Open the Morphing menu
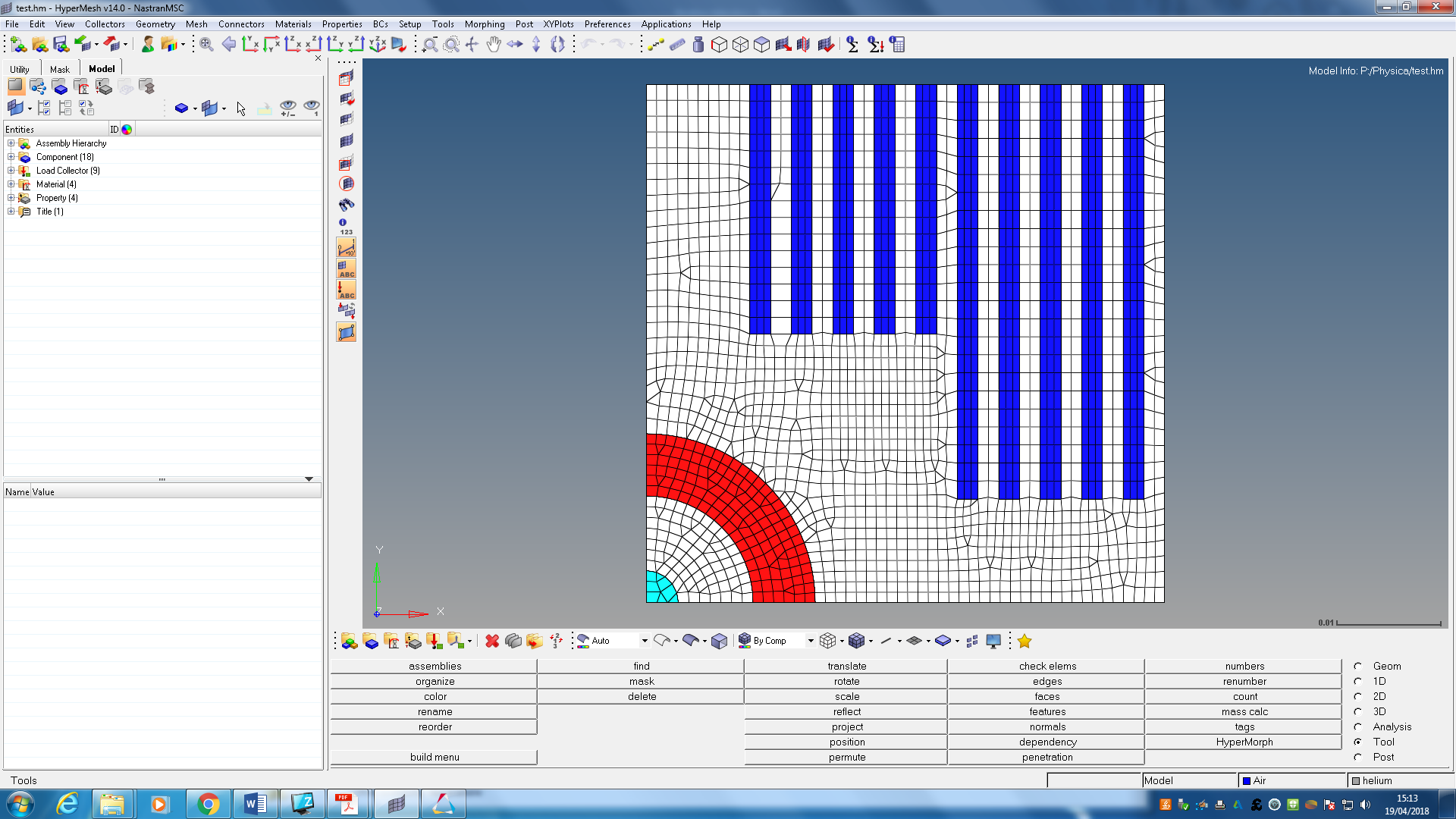This screenshot has height=819, width=1456. tap(484, 24)
